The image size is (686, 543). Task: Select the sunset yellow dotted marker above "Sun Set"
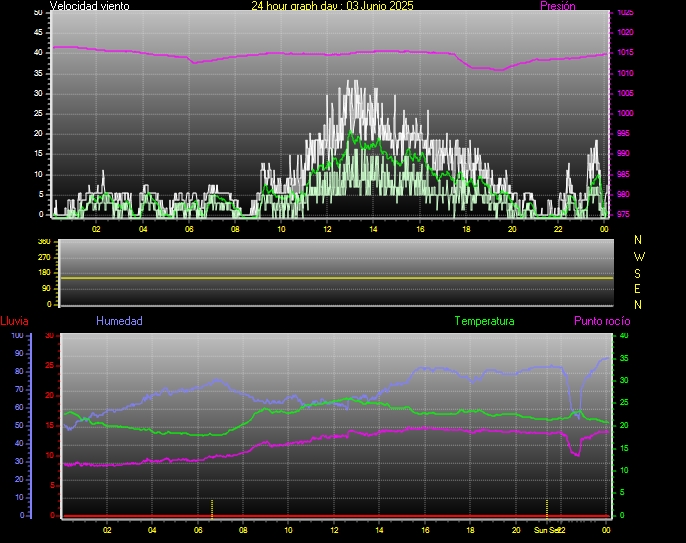click(547, 509)
